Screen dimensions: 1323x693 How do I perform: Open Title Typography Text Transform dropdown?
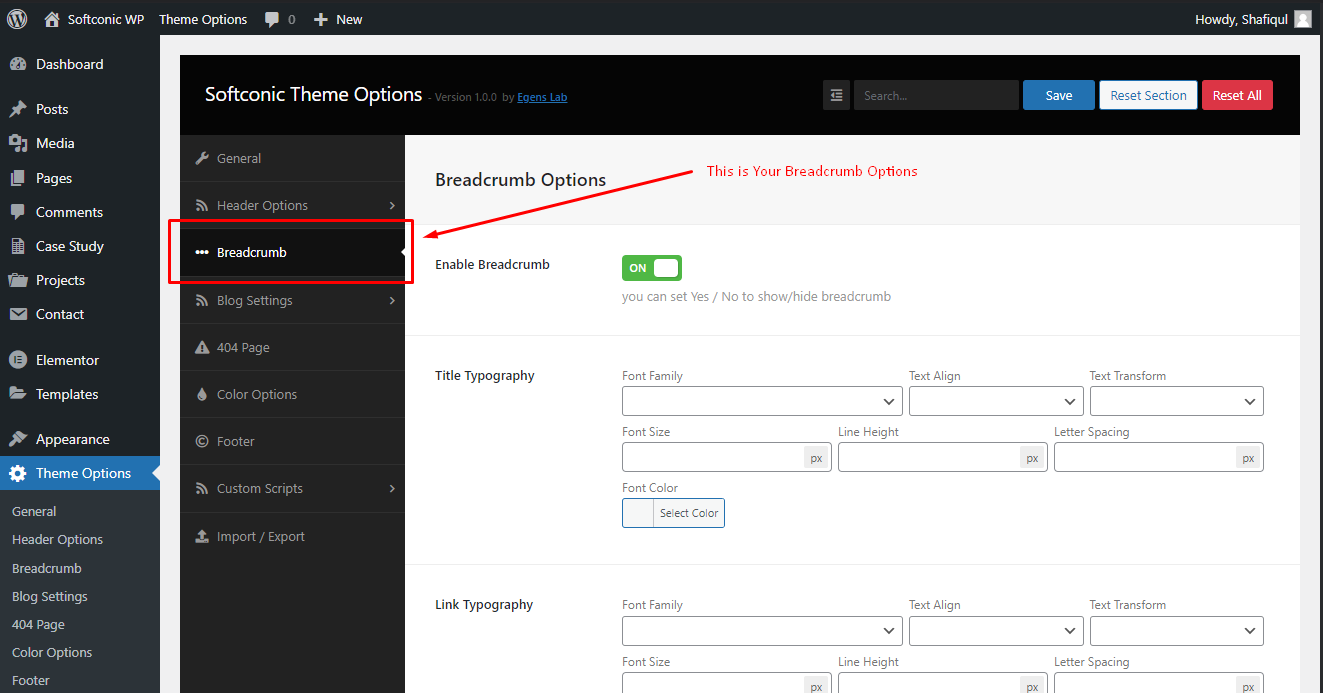tap(1177, 401)
